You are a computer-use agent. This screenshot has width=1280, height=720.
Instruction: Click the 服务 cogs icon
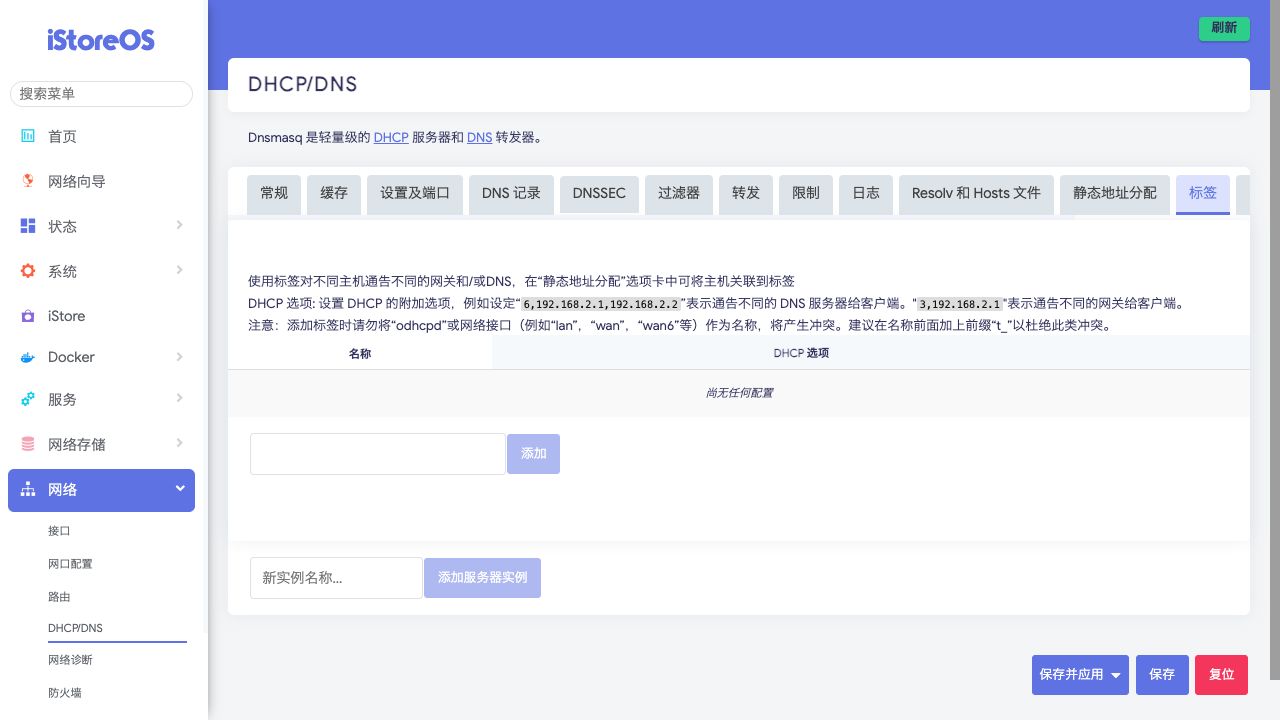pos(28,399)
